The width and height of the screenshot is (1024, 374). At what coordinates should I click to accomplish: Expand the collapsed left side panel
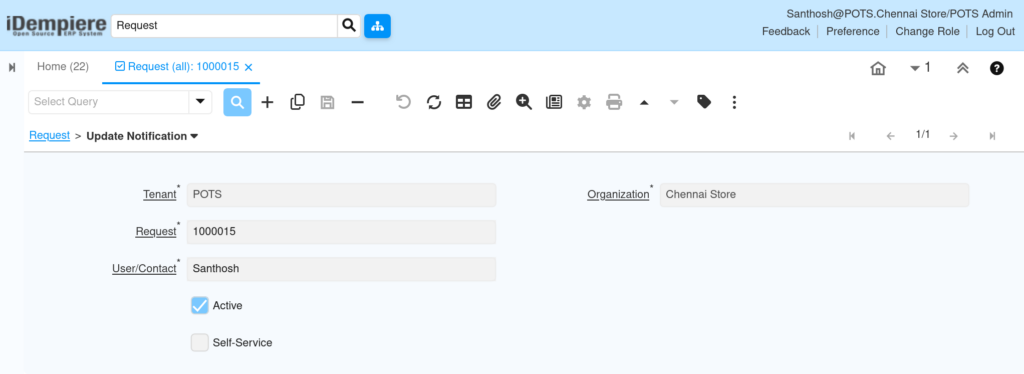coord(12,67)
